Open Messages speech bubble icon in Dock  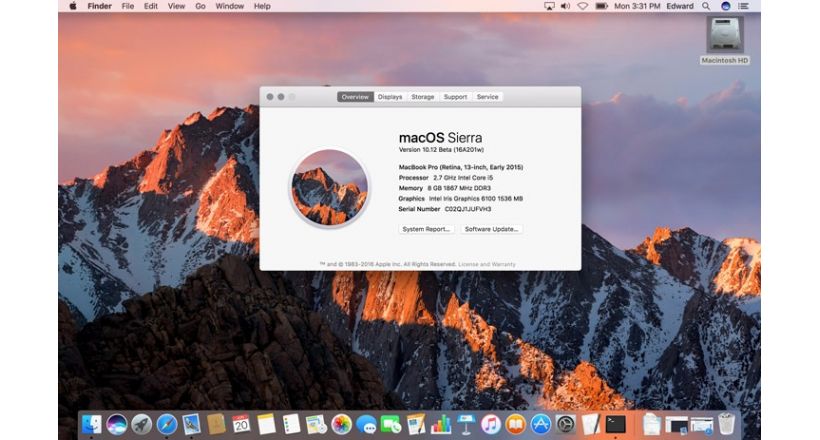click(366, 424)
